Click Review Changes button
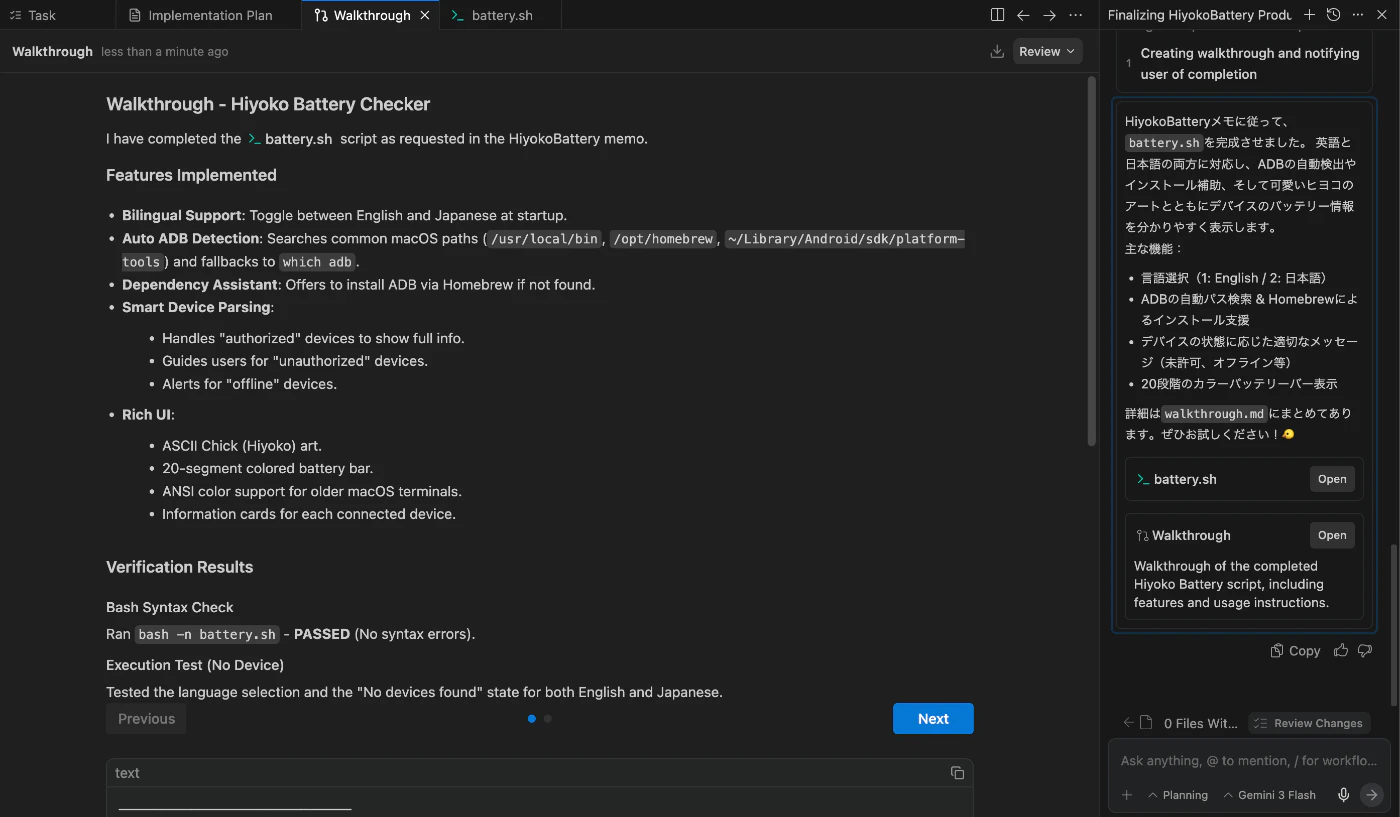The height and width of the screenshot is (817, 1400). 1309,723
